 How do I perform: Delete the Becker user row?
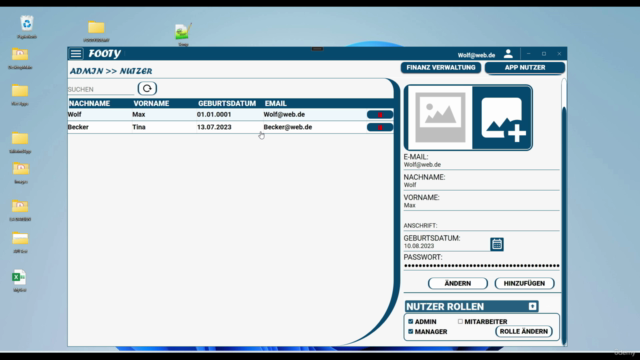pos(380,127)
